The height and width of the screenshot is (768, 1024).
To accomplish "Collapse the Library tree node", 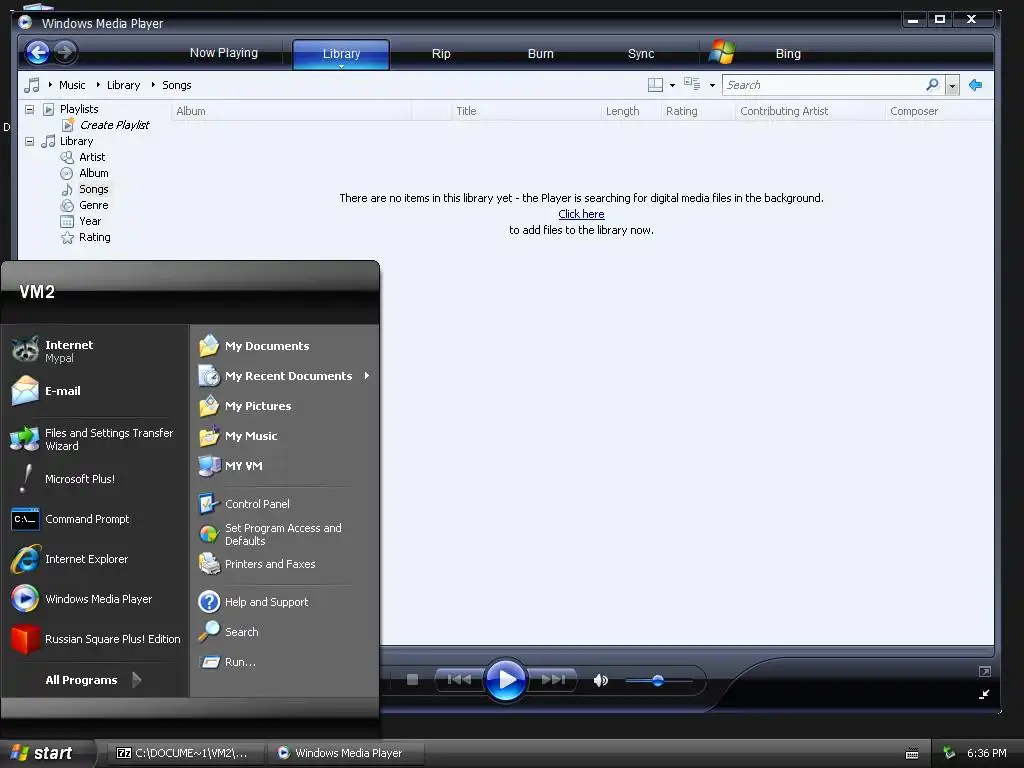I will [x=29, y=141].
